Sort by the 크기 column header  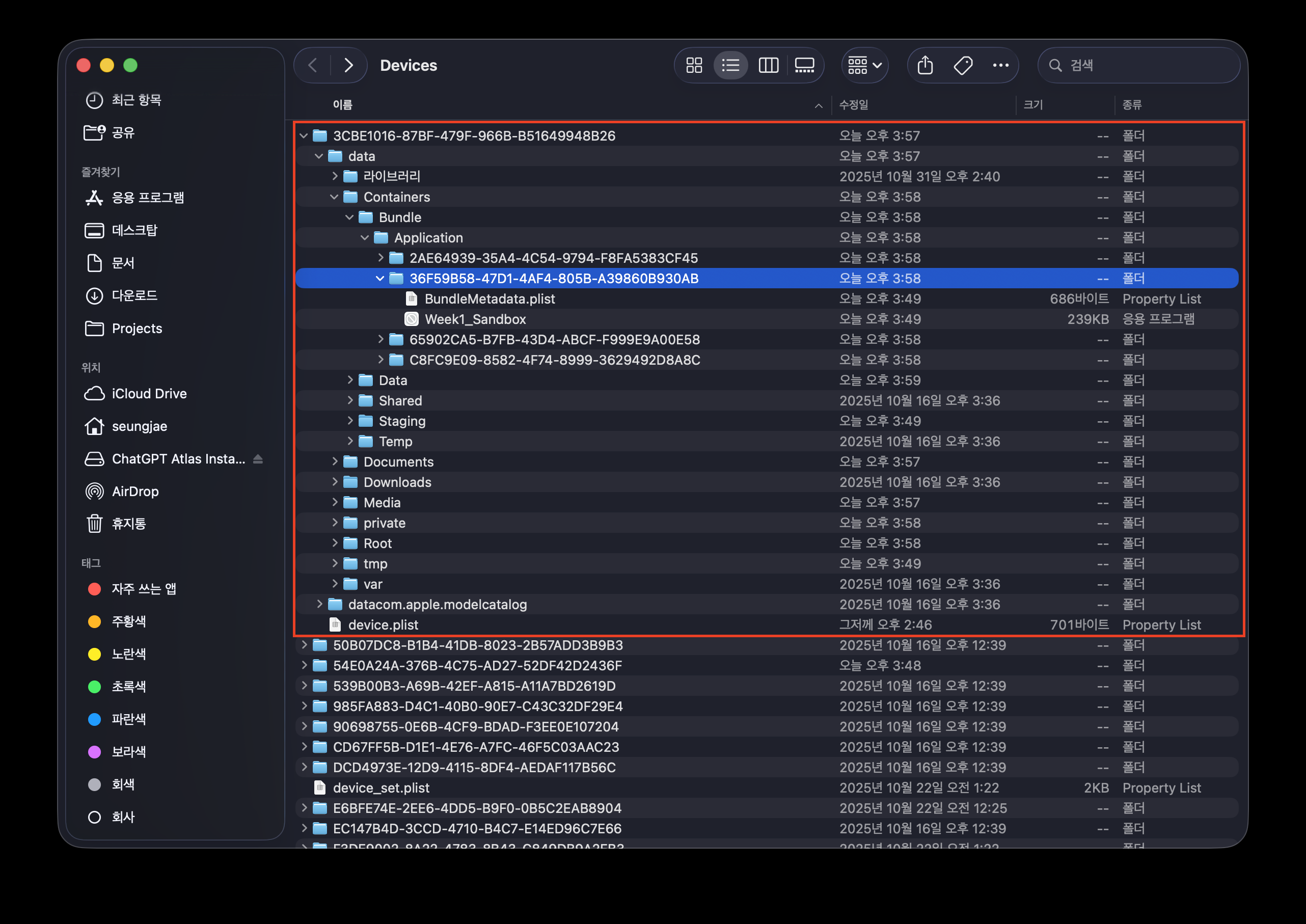coord(1033,105)
